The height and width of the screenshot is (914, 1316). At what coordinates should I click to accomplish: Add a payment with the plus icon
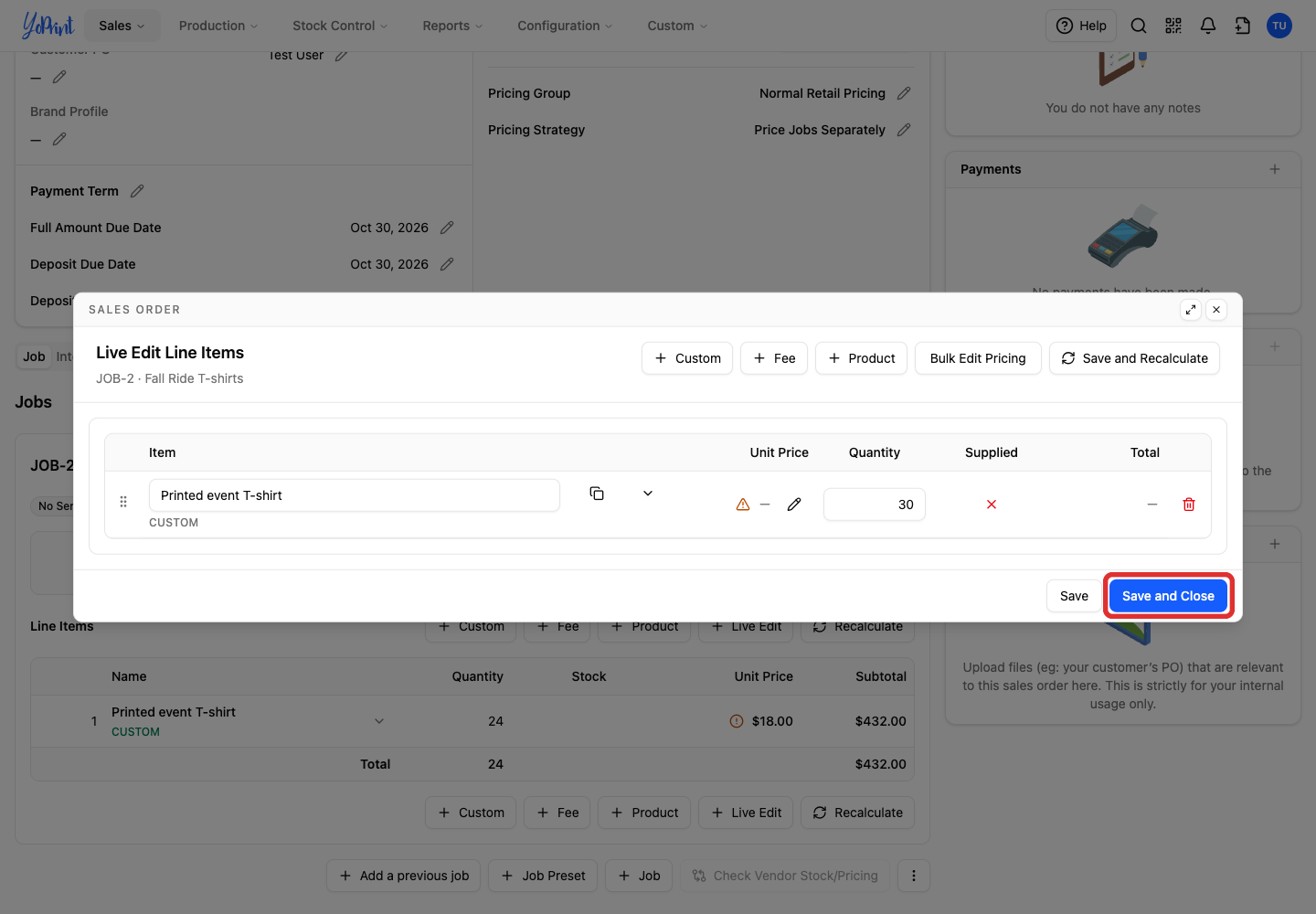pyautogui.click(x=1275, y=169)
